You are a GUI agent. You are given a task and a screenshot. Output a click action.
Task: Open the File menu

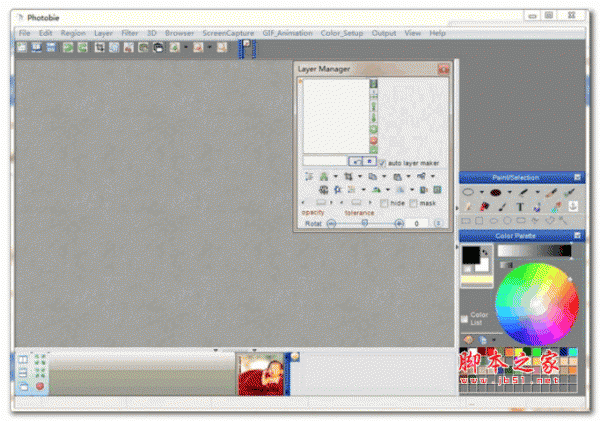pos(24,33)
